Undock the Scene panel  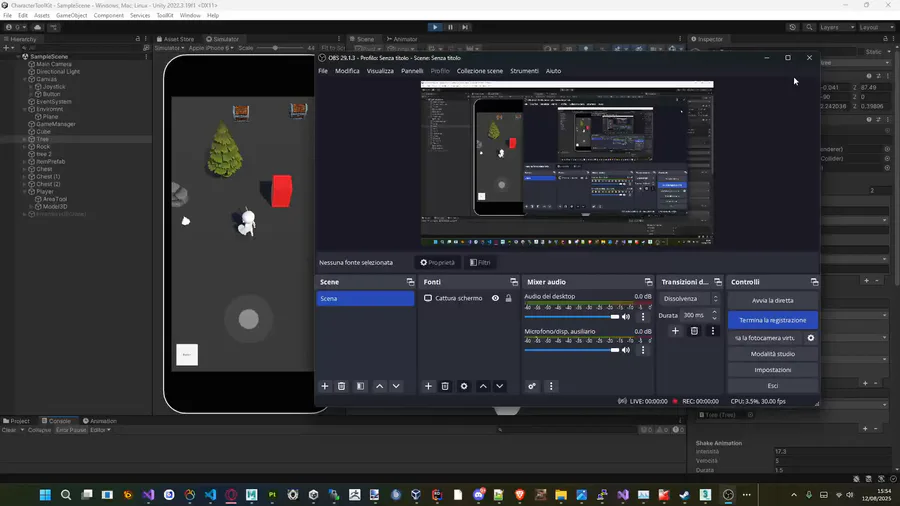pos(410,282)
